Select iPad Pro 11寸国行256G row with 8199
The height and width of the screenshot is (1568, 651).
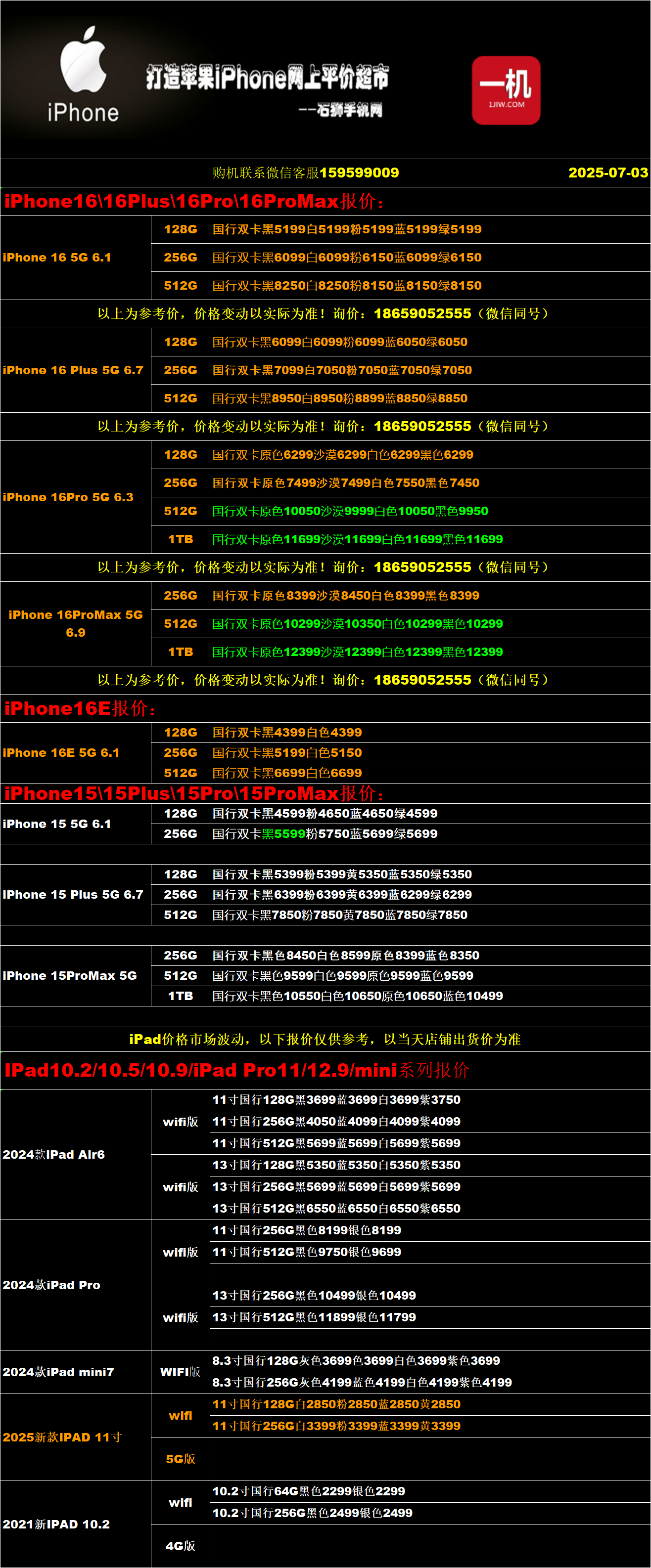[430, 1230]
